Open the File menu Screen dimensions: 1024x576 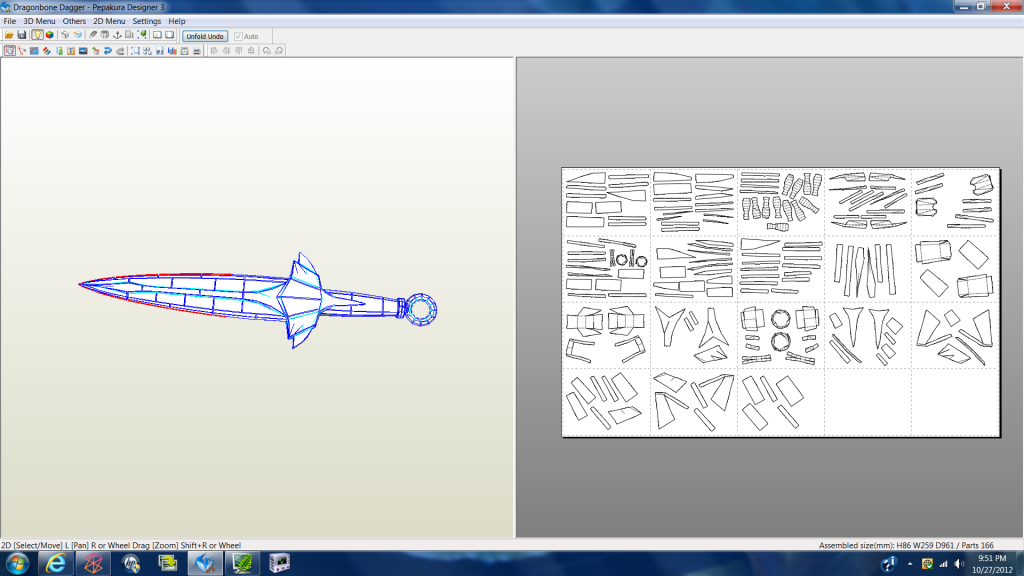10,21
